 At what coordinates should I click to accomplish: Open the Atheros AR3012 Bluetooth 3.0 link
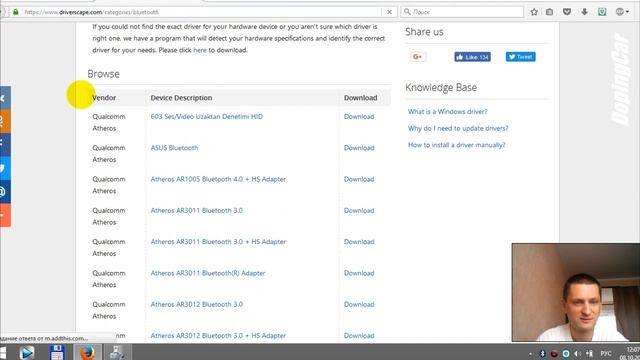[196, 304]
